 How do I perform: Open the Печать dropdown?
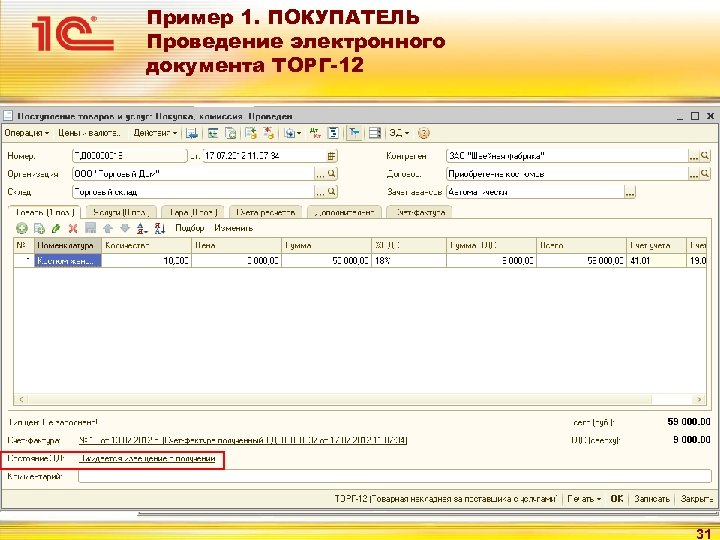(x=584, y=499)
